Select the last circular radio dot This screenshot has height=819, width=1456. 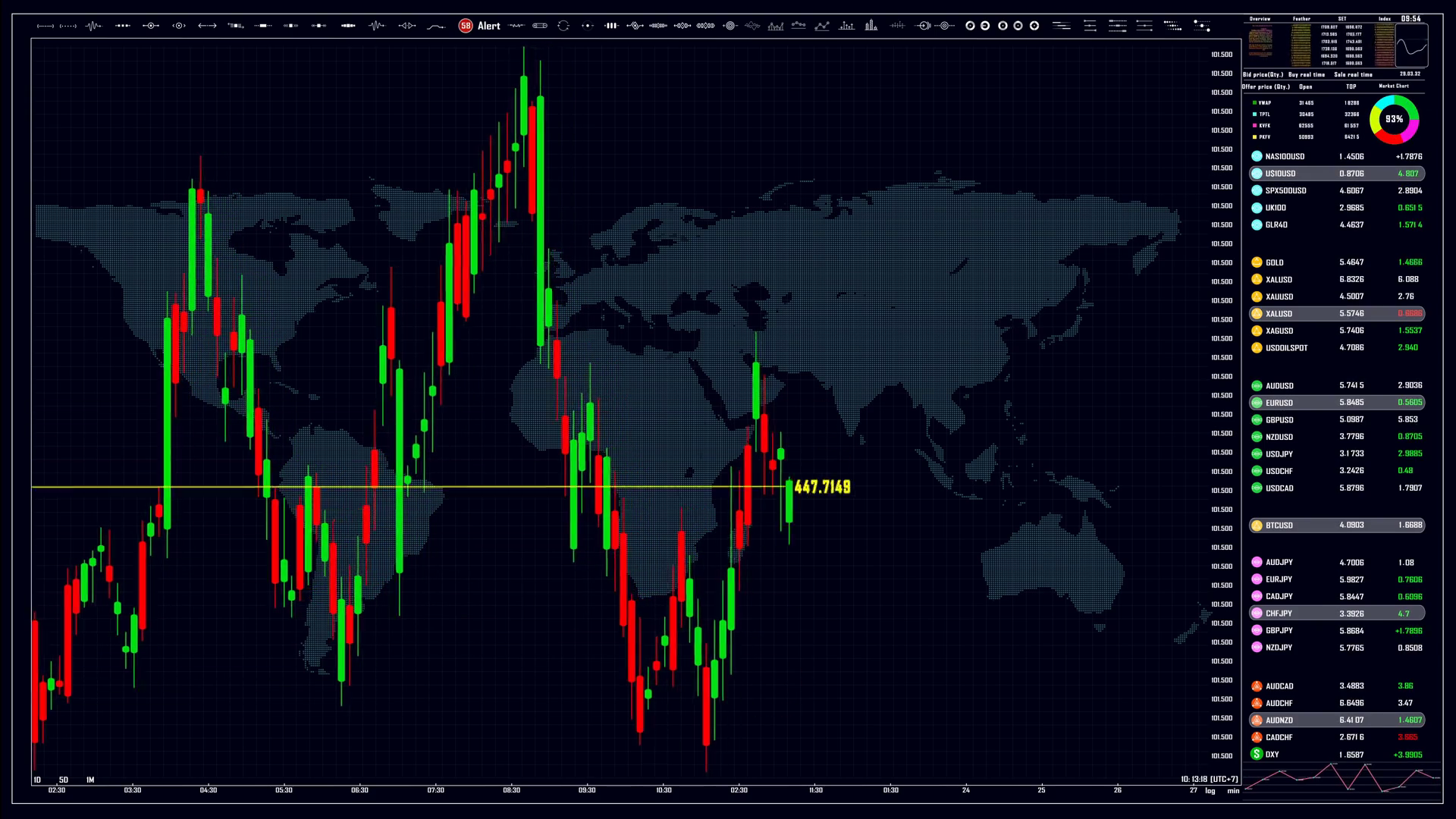[x=1034, y=26]
